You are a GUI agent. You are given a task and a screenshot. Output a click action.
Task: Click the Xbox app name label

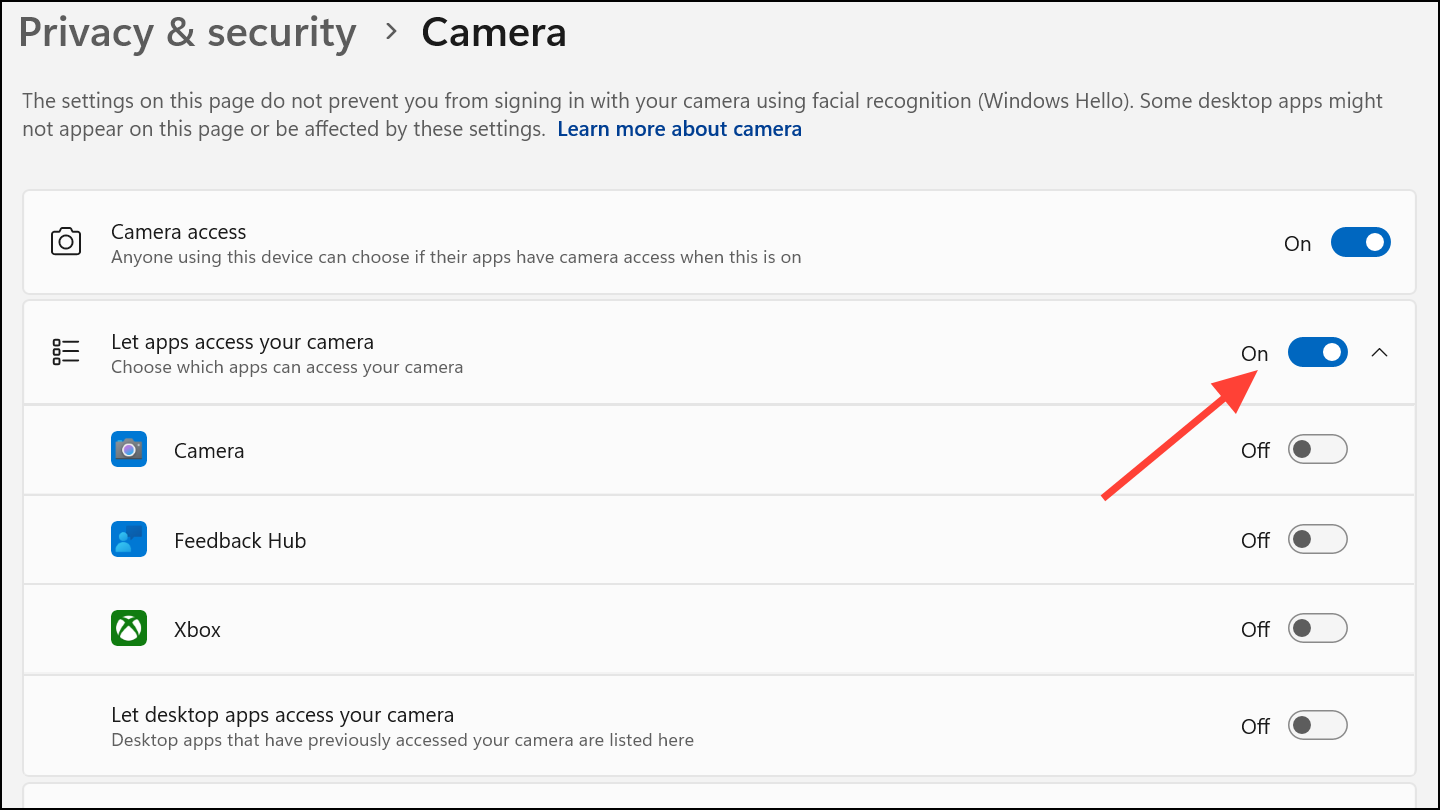[197, 629]
